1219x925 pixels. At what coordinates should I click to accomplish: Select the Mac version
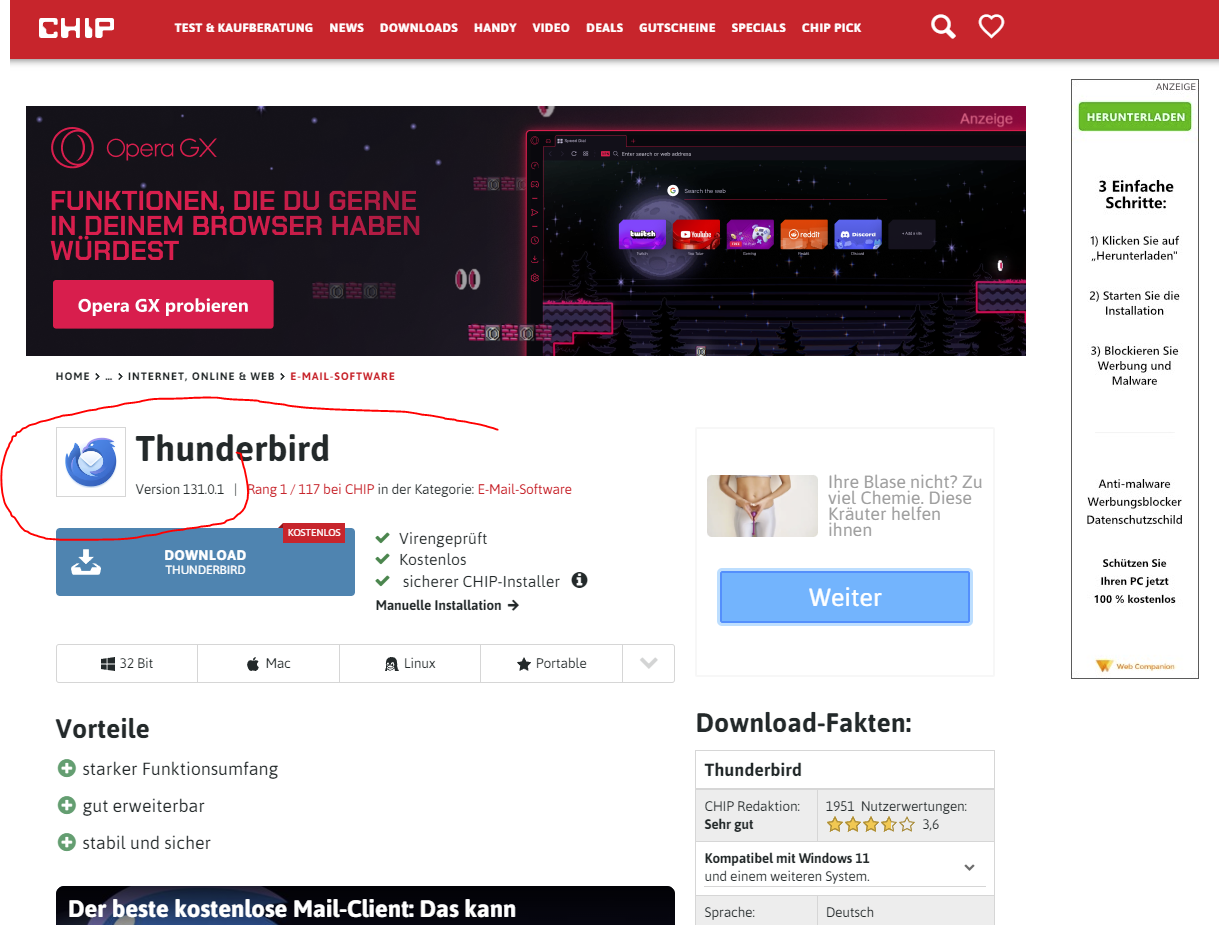268,663
